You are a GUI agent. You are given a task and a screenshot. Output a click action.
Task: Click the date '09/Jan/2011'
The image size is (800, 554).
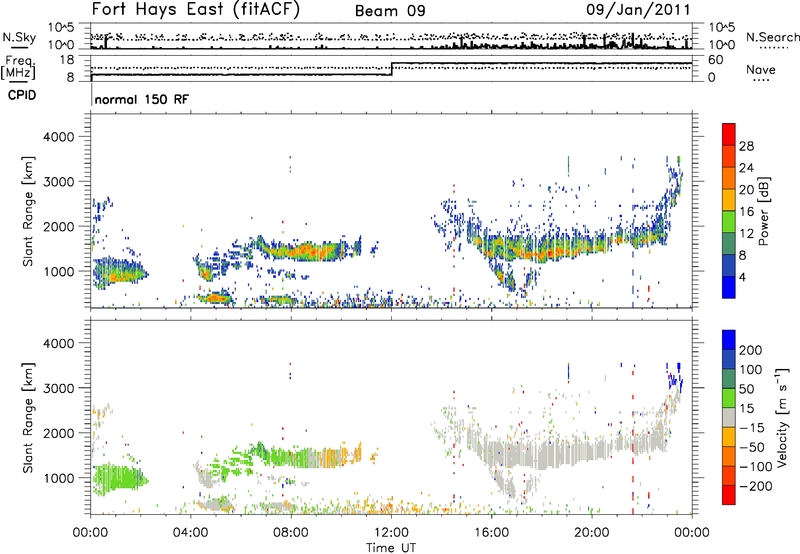coord(638,10)
